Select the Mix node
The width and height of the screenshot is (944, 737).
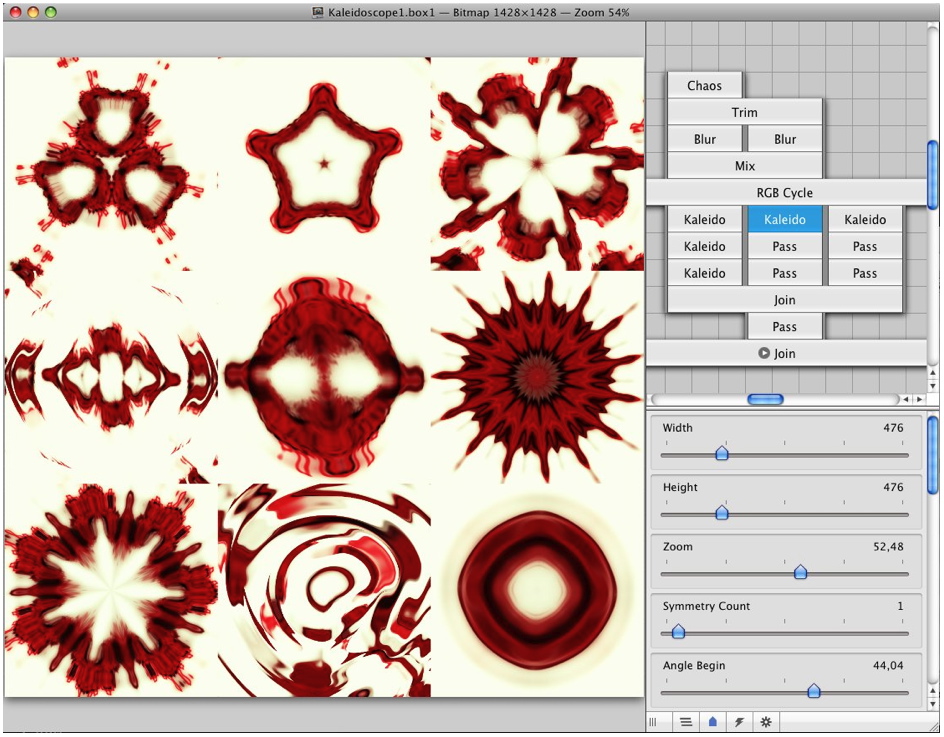[x=745, y=166]
